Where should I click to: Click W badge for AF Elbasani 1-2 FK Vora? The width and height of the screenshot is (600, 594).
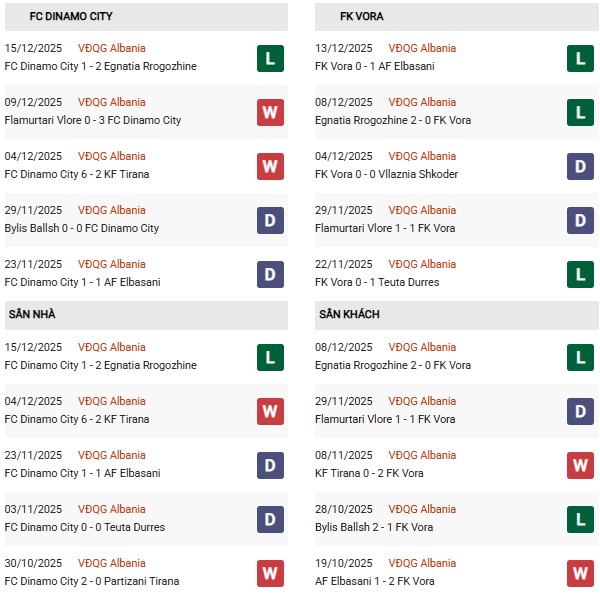[x=580, y=573]
